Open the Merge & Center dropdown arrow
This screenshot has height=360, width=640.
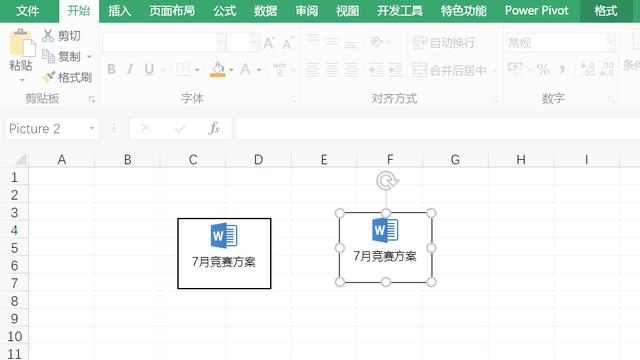tap(494, 71)
